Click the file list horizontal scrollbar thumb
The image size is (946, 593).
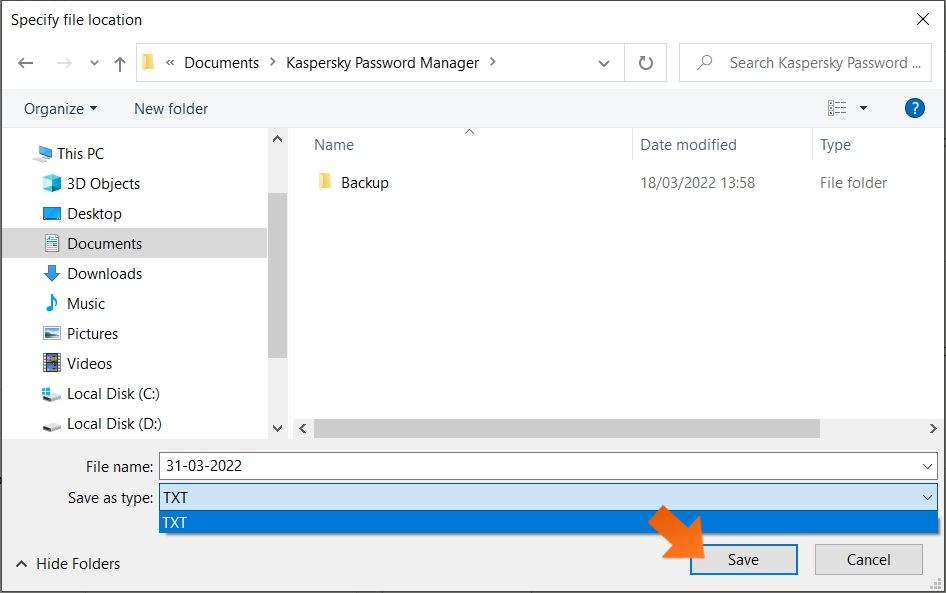567,428
